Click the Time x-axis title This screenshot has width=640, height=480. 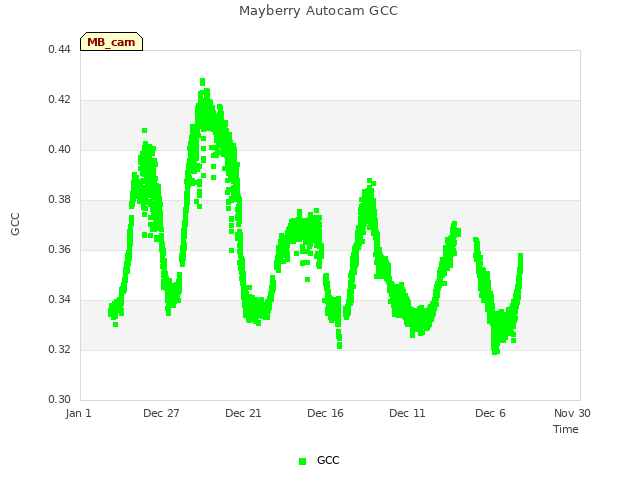click(566, 429)
